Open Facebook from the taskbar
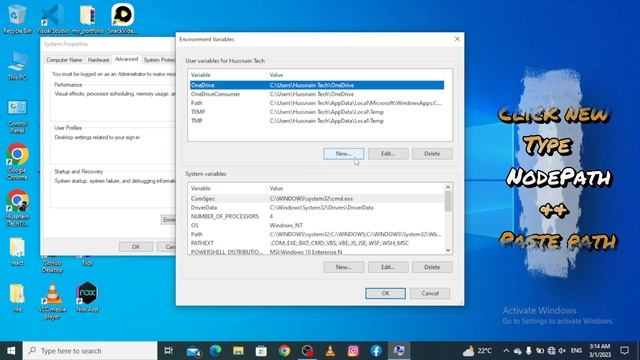Viewport: 640px width, 360px height. (x=376, y=351)
